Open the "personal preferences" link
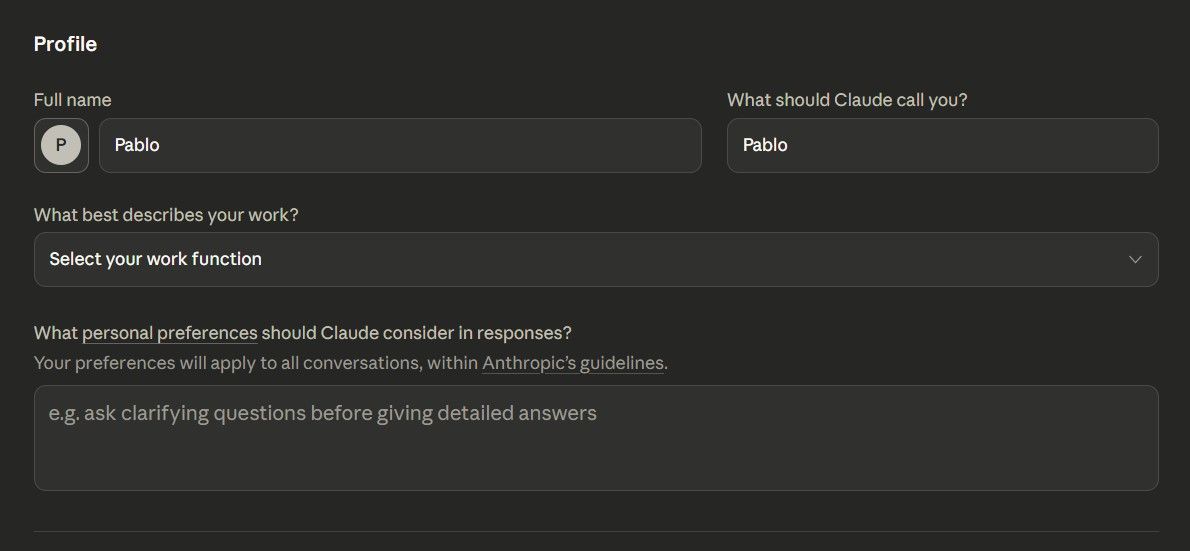1190x551 pixels. [x=170, y=333]
